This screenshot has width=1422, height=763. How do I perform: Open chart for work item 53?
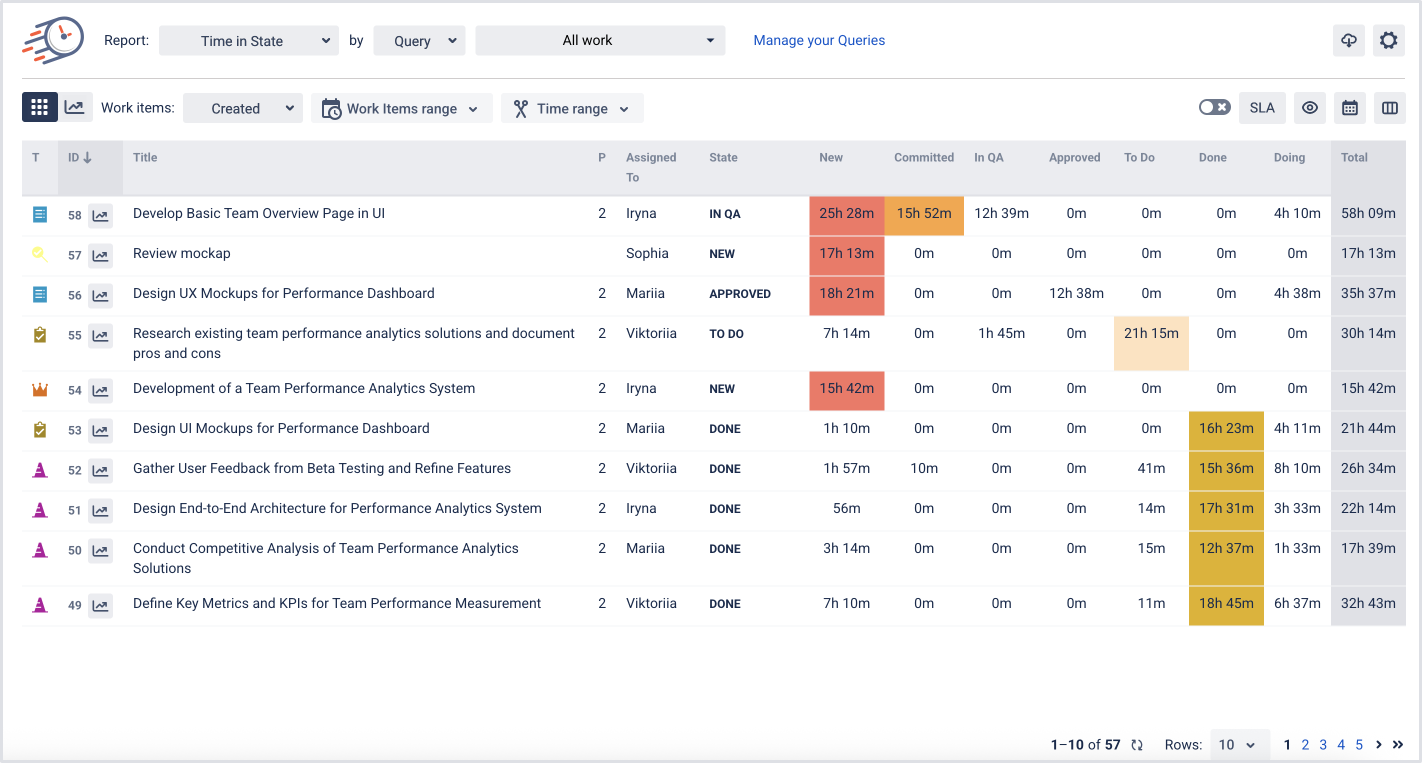click(x=100, y=430)
